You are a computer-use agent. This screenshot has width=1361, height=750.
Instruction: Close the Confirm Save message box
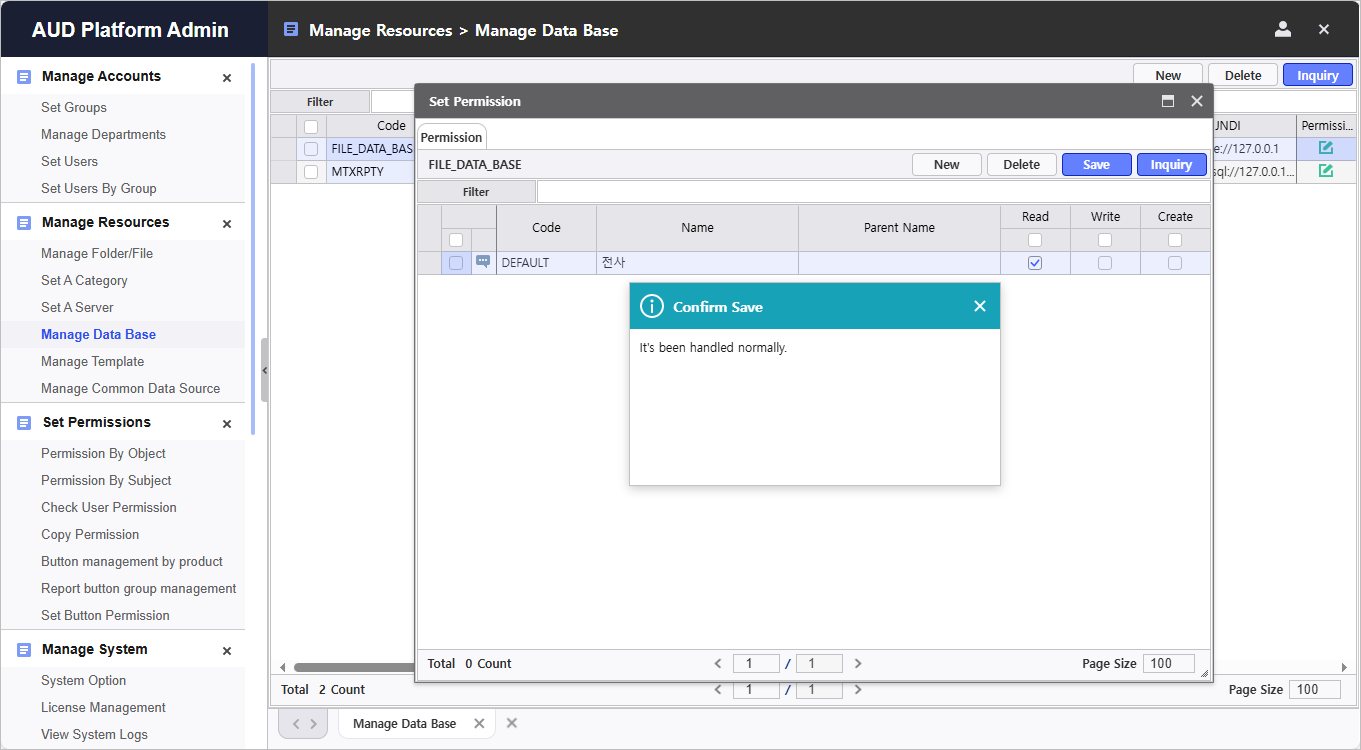point(980,306)
